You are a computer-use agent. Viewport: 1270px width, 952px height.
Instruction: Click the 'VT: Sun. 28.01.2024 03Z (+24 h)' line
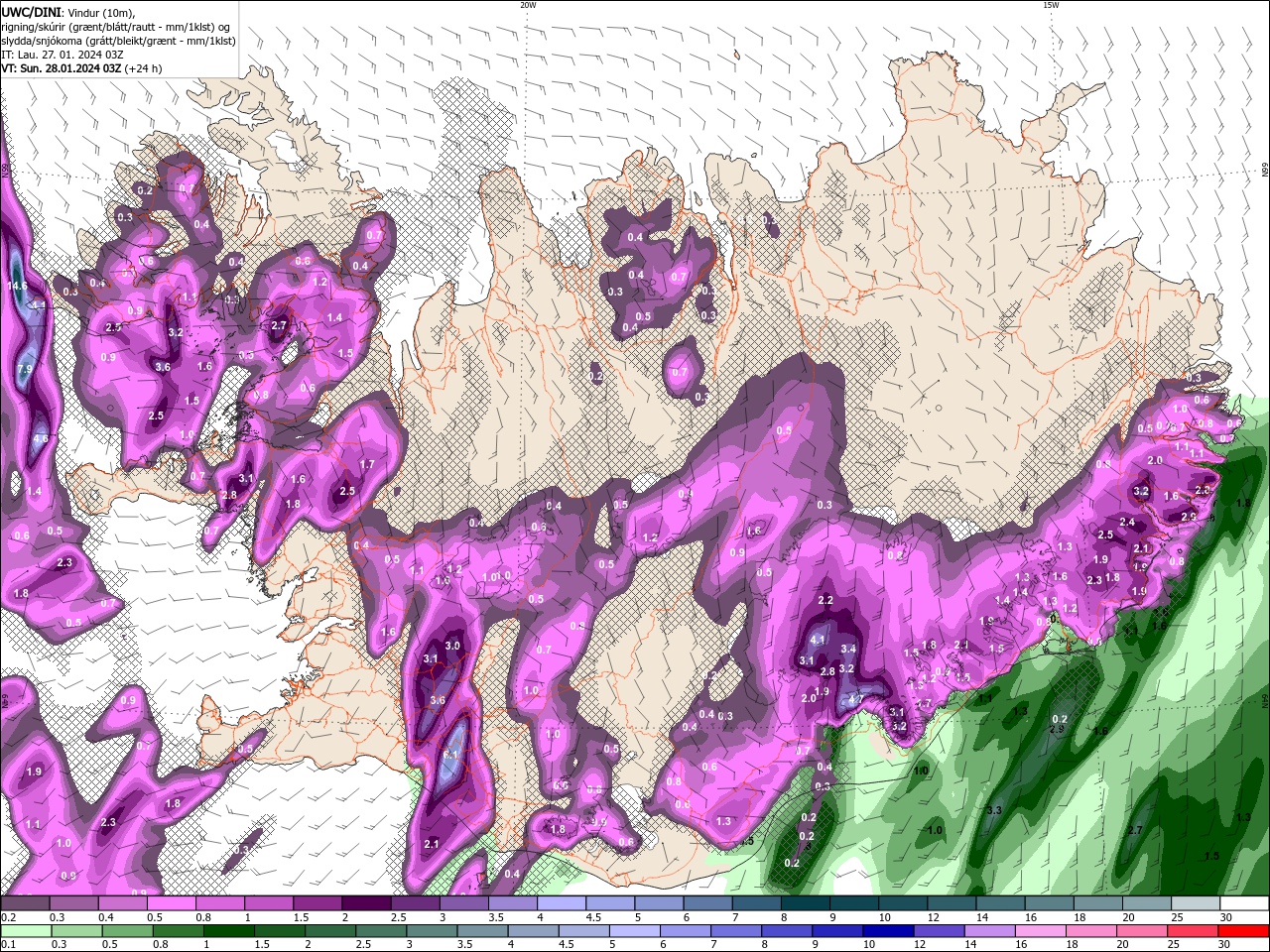click(x=81, y=68)
